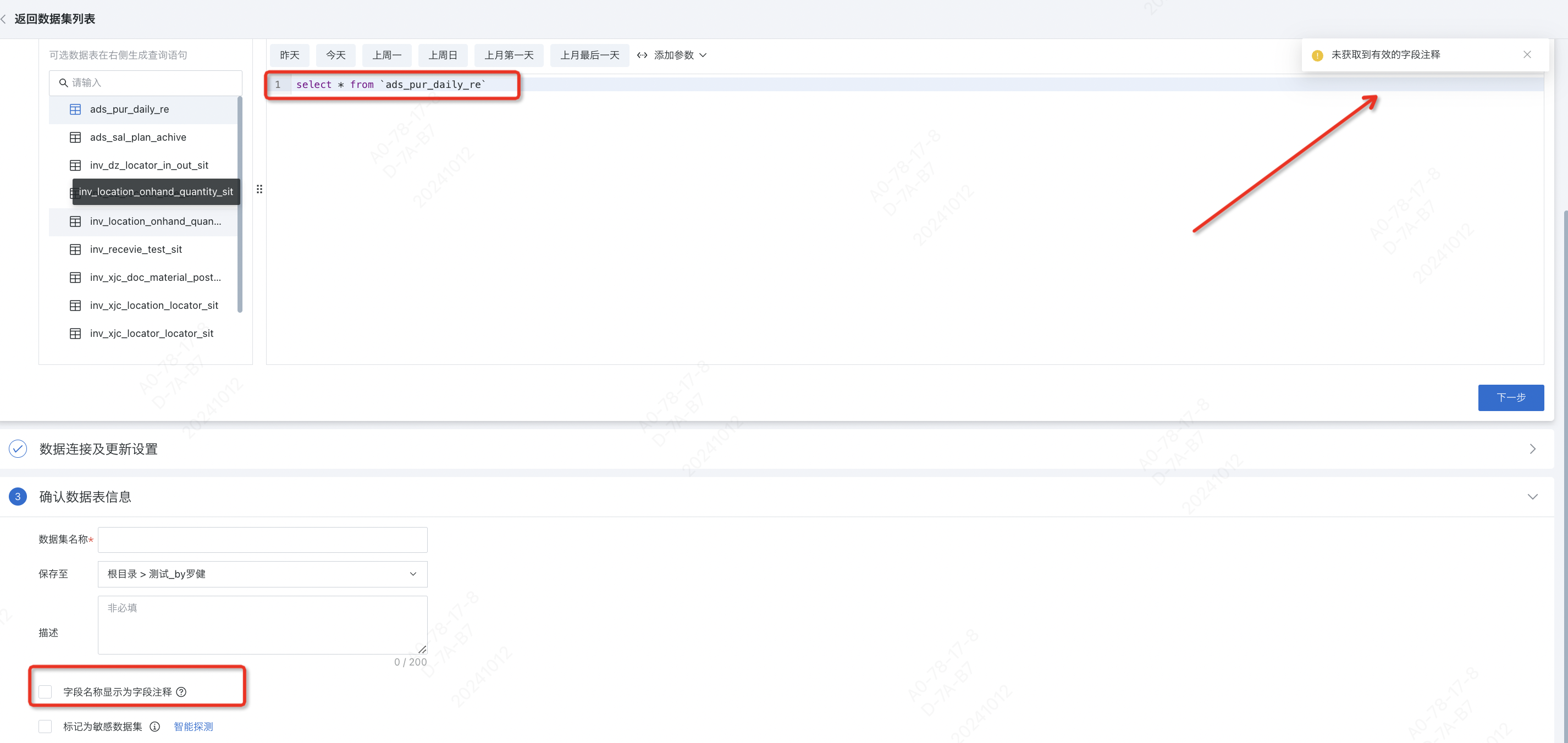Select table ads_pur_daily_re
The height and width of the screenshot is (743, 1568).
click(143, 109)
